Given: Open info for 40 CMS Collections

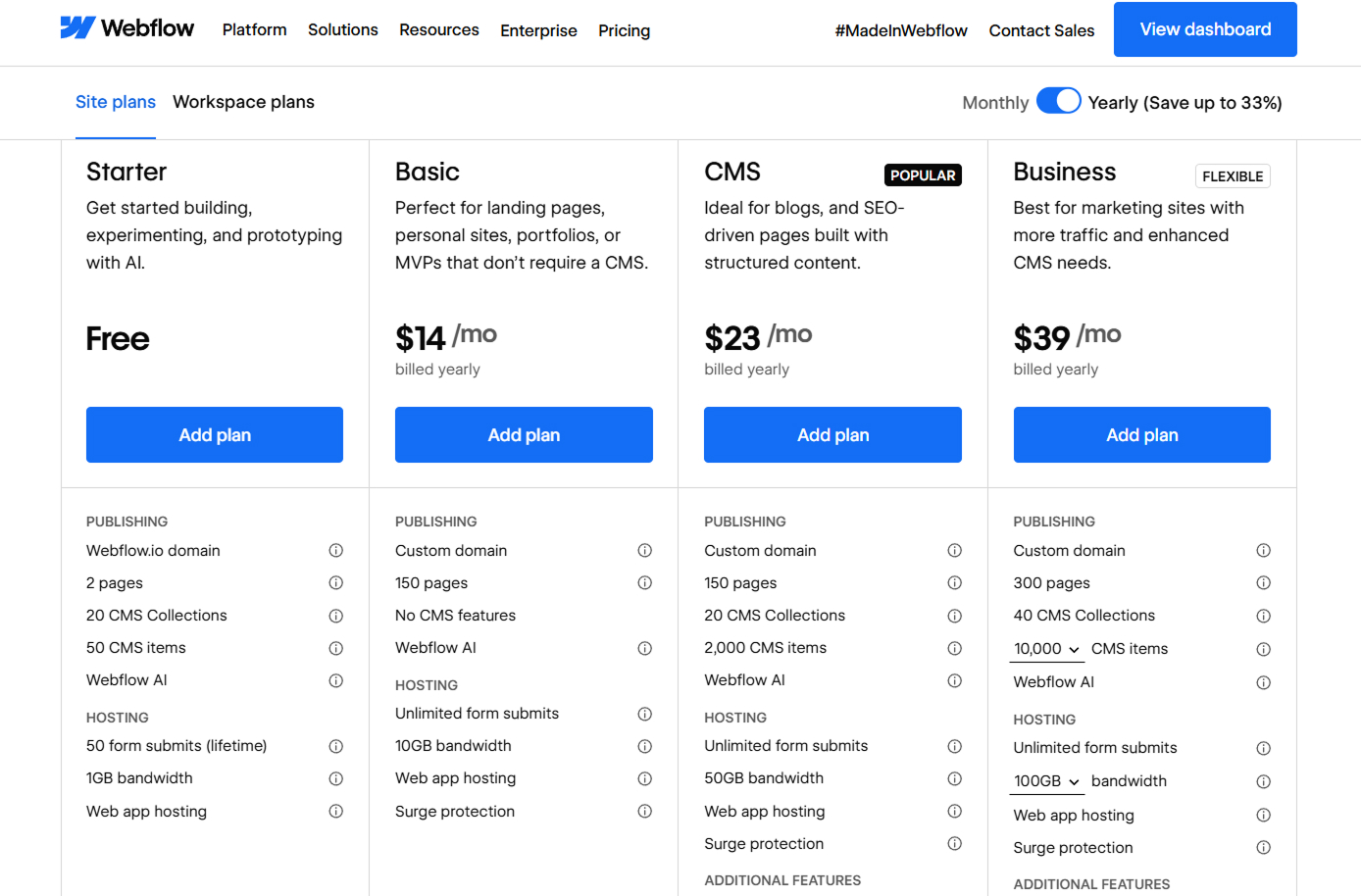Looking at the screenshot, I should coord(1264,616).
